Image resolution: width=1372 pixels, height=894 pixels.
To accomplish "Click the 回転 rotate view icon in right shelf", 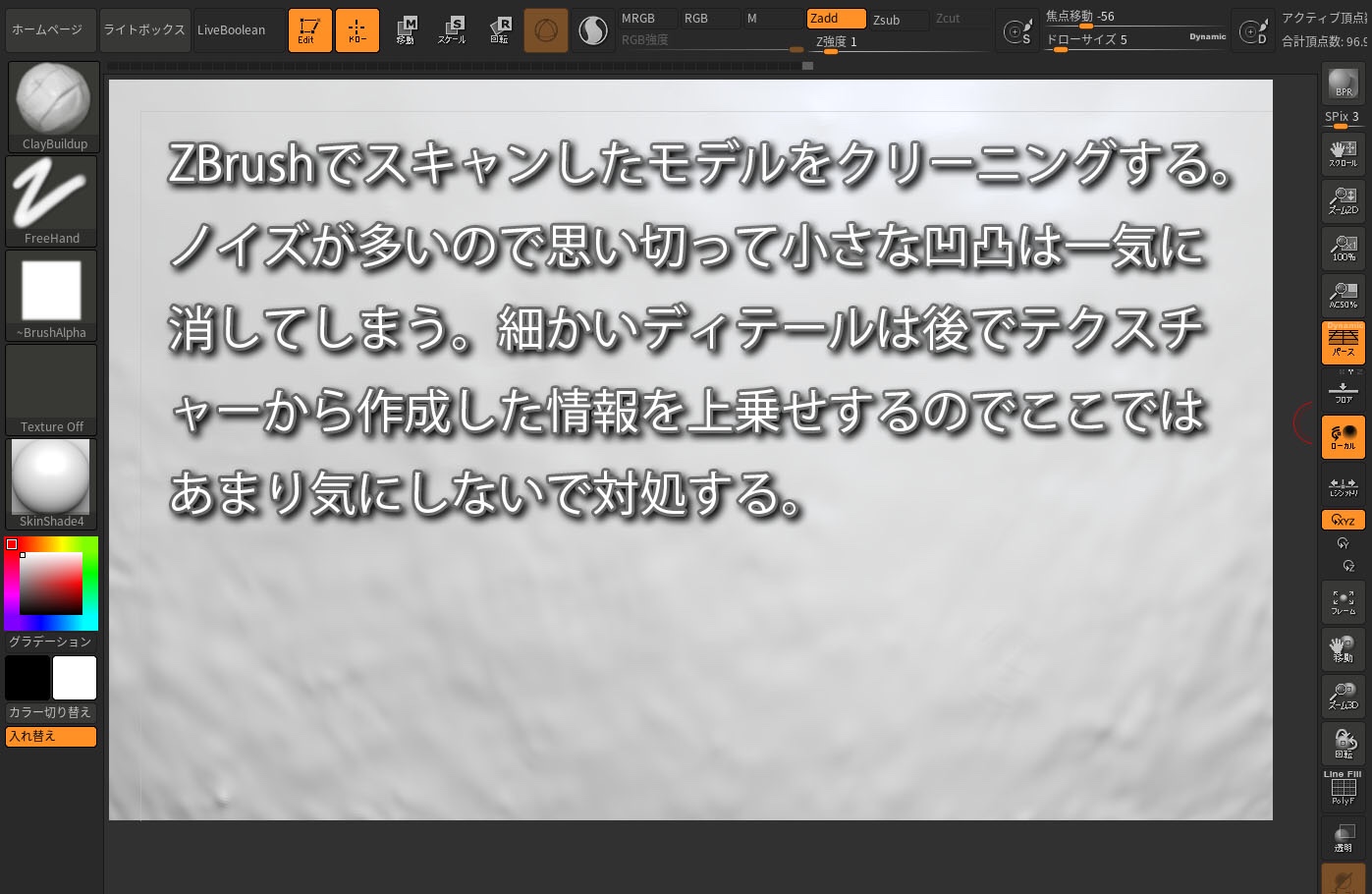I will [1344, 744].
